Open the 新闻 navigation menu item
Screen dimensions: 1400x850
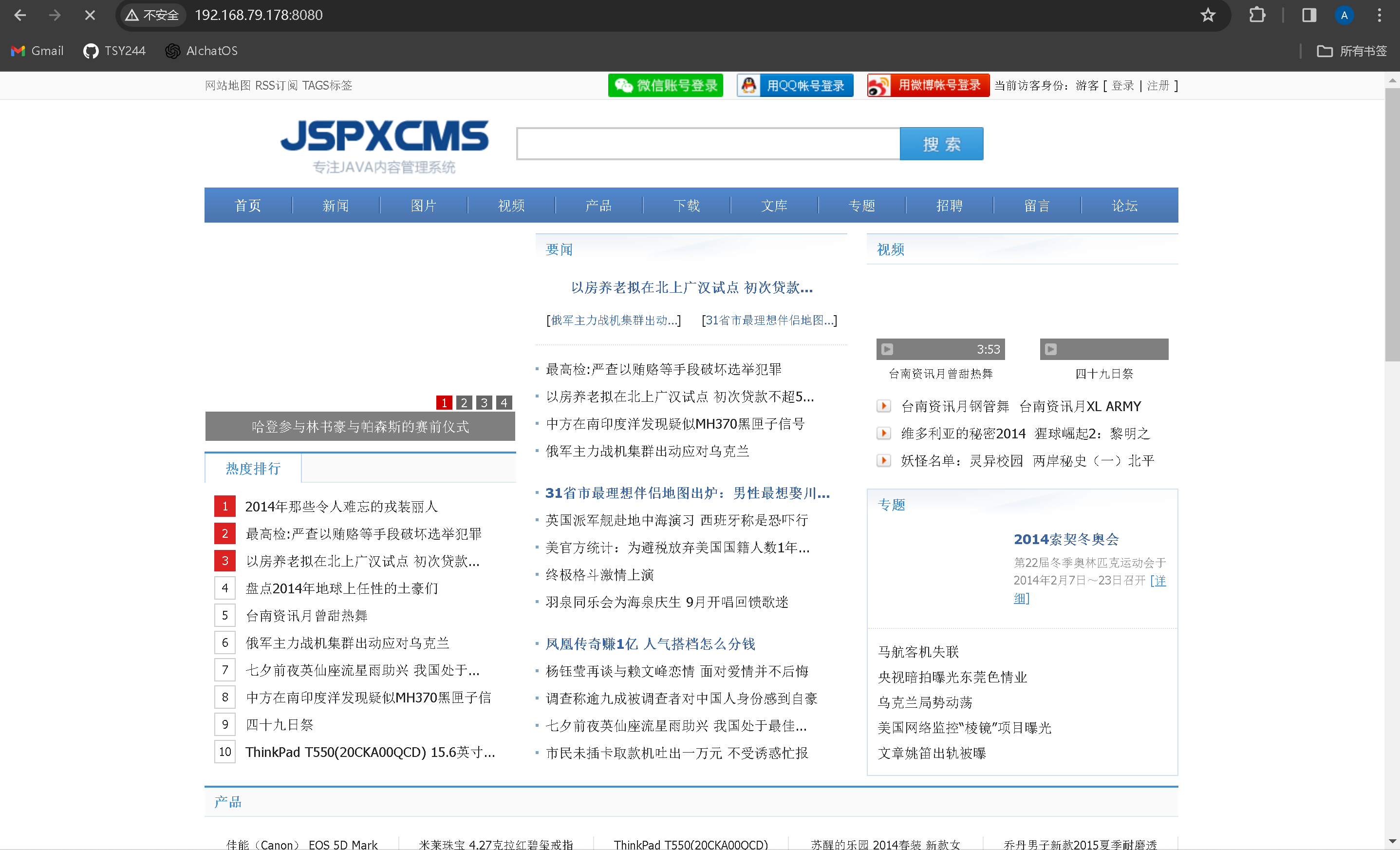pyautogui.click(x=335, y=206)
